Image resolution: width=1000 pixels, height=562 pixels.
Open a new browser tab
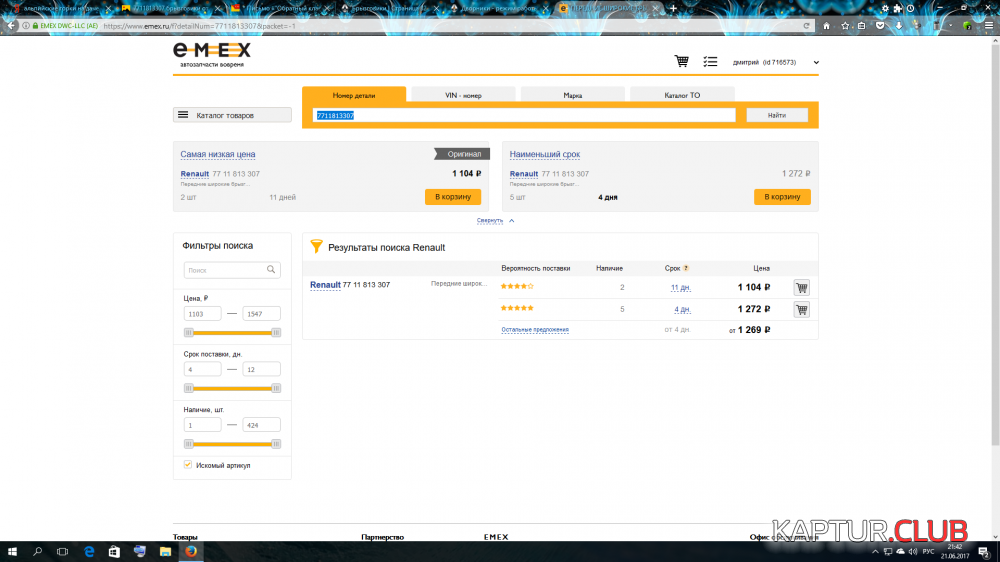[x=673, y=8]
